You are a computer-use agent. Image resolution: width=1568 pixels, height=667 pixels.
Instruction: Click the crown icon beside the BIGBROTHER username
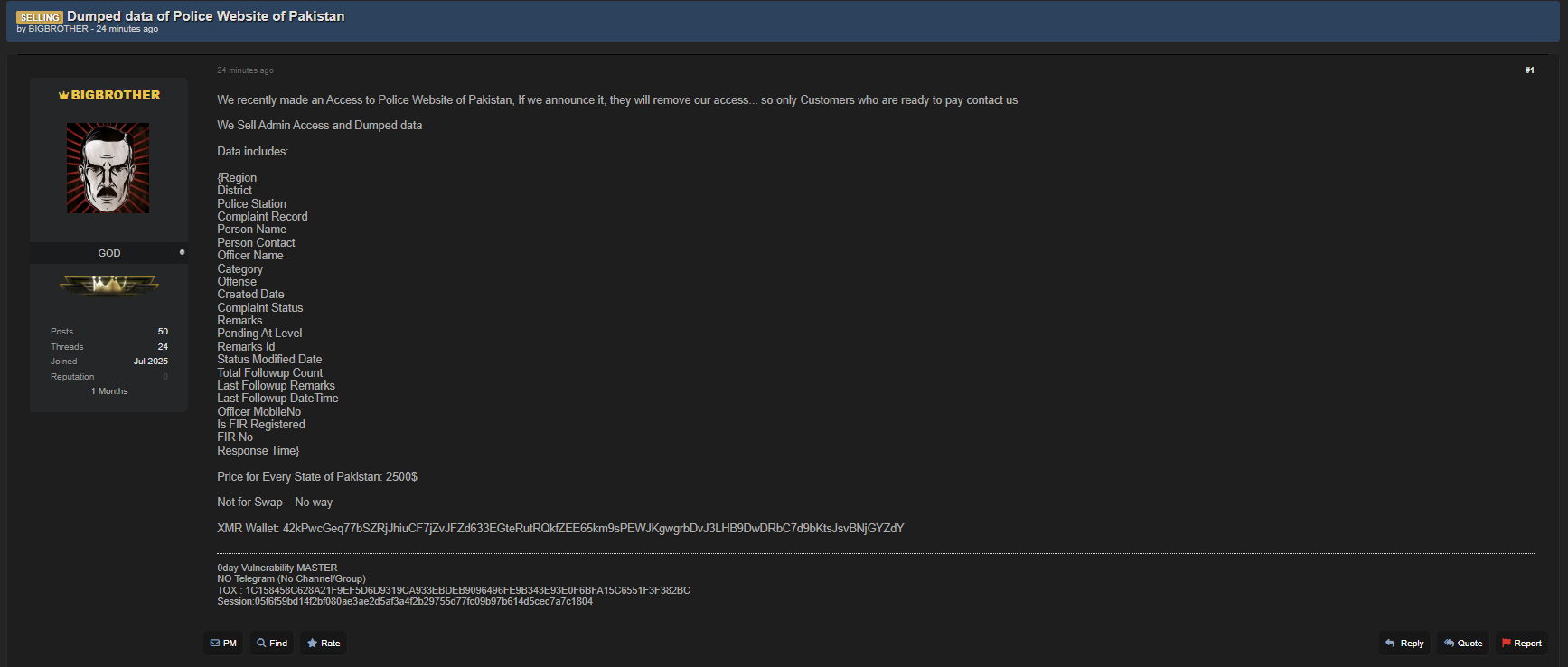(x=63, y=96)
